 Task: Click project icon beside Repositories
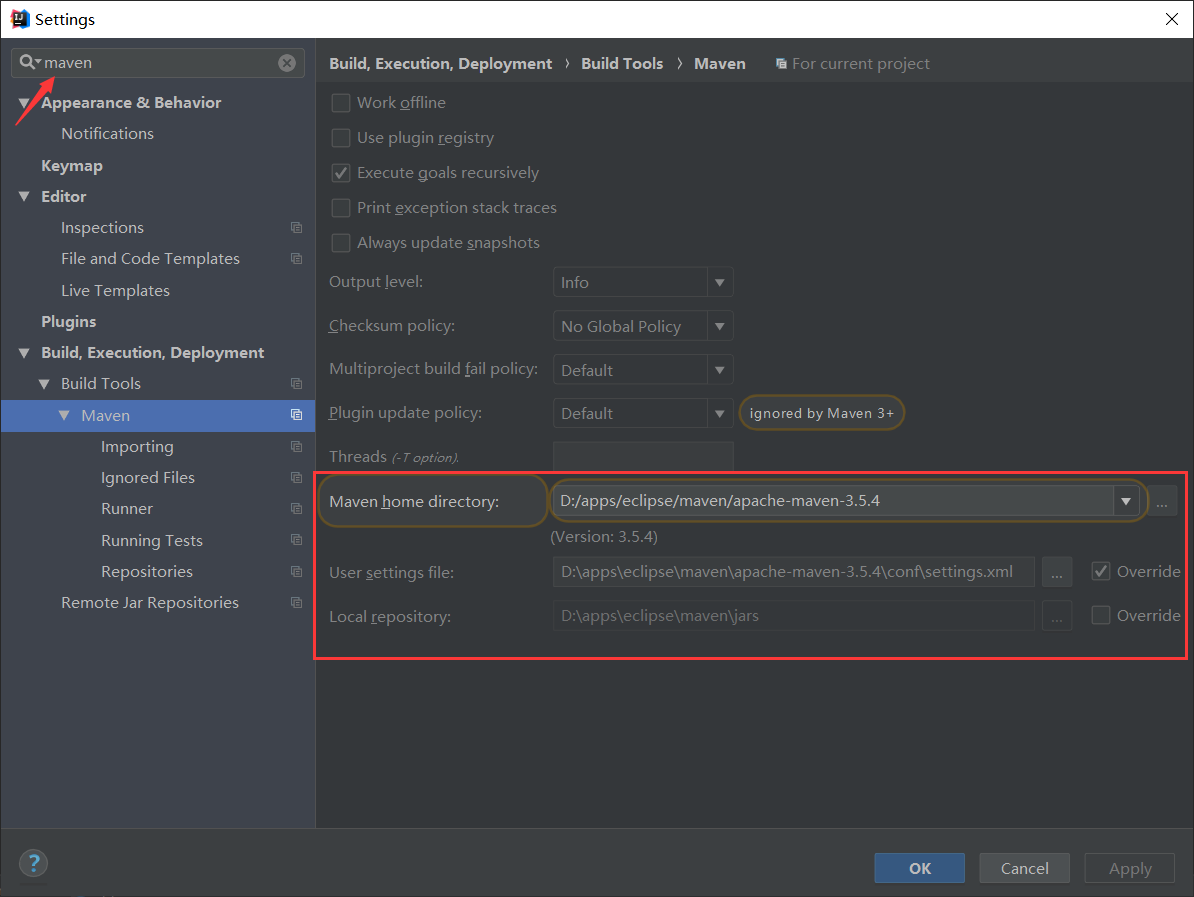coord(296,571)
